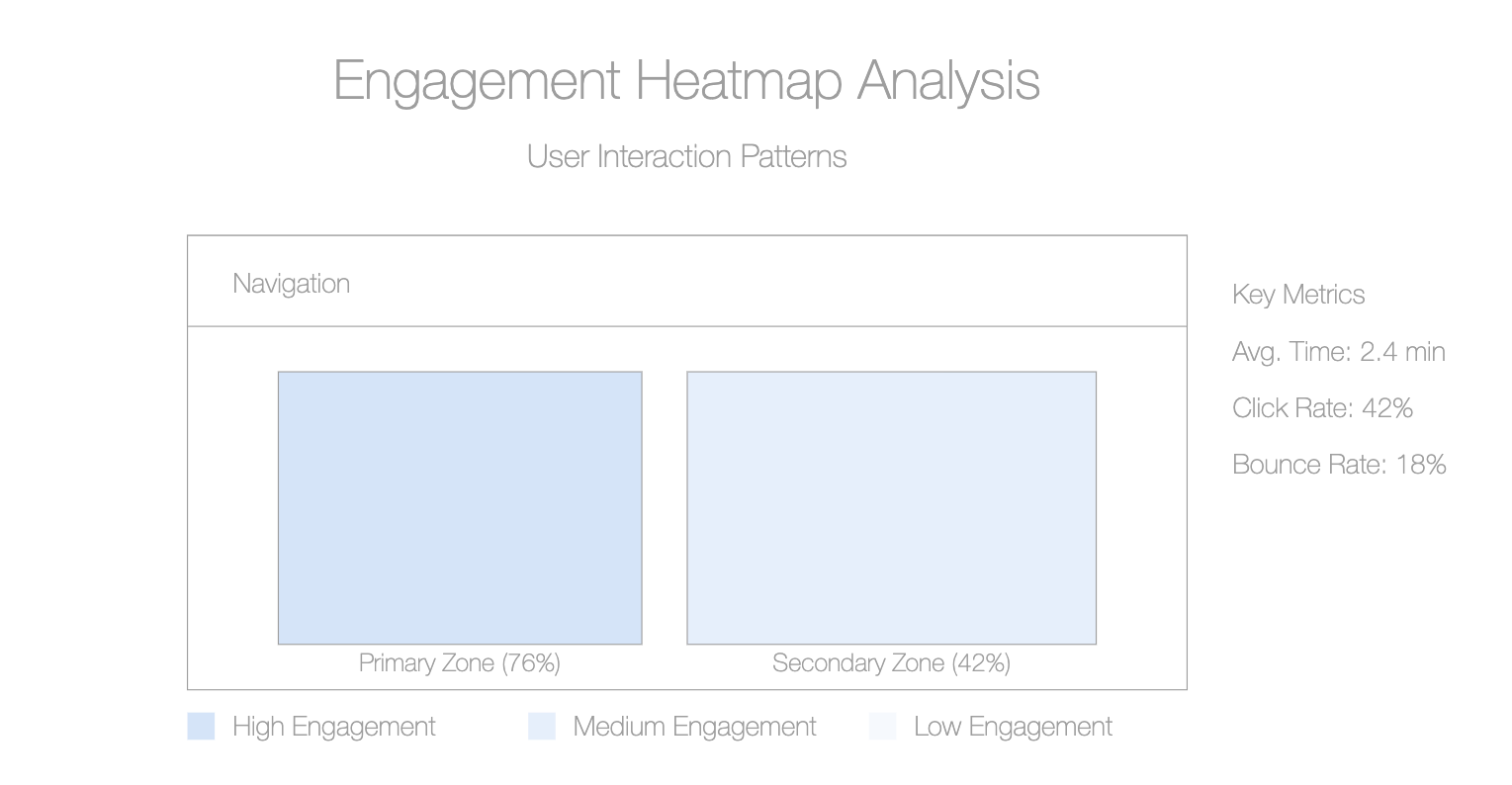Click the Medium Engagement legend label
The image size is (1512, 785).
[x=695, y=727]
